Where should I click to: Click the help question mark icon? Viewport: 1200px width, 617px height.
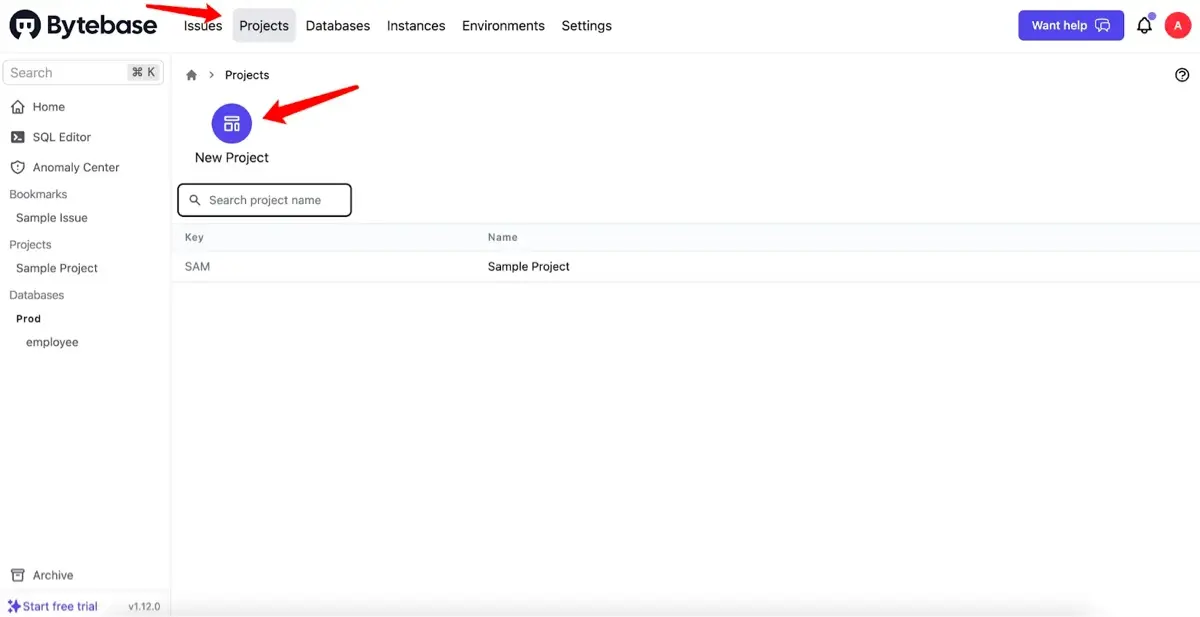[1182, 75]
